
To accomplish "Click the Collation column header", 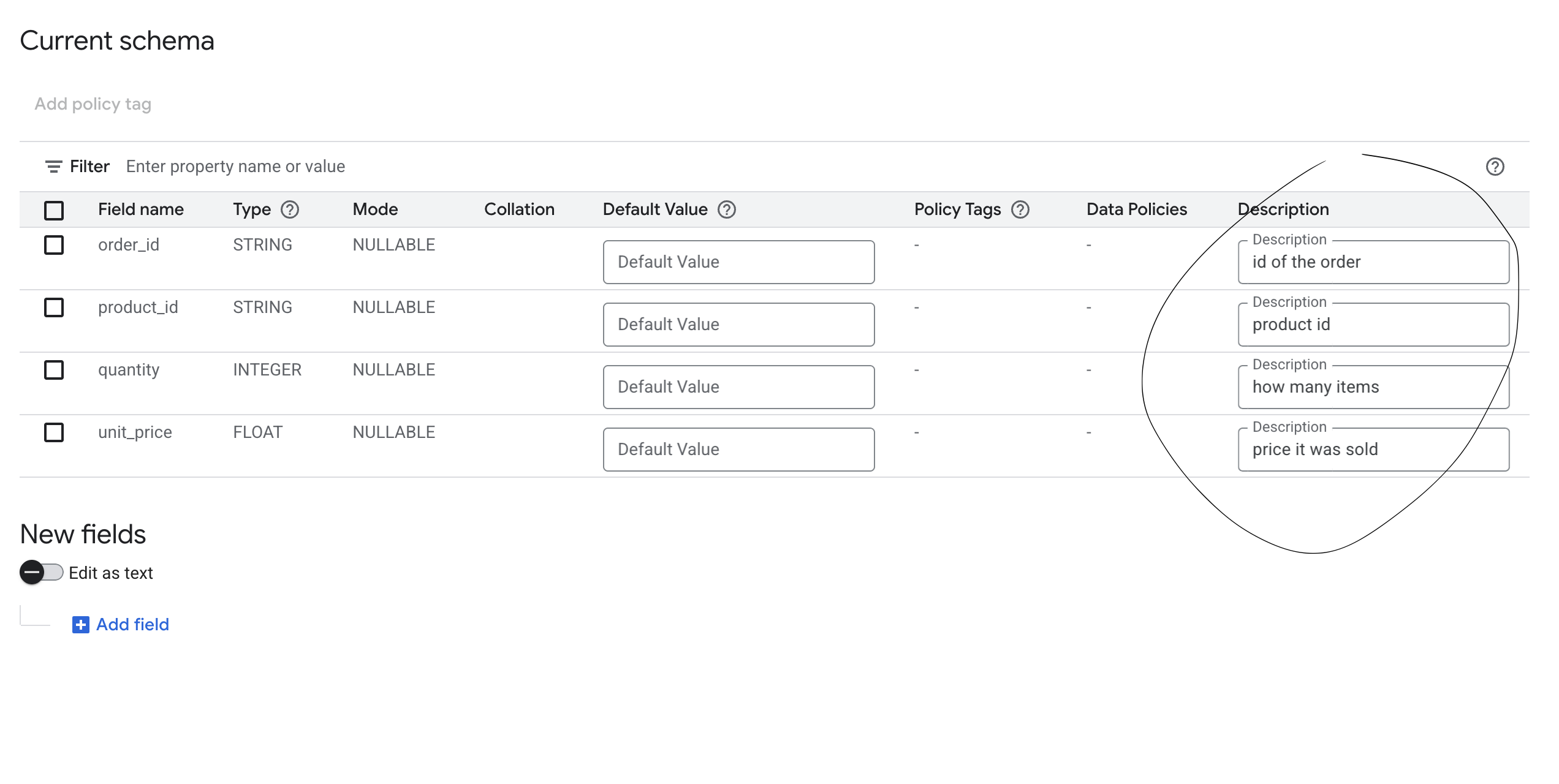I will (519, 209).
